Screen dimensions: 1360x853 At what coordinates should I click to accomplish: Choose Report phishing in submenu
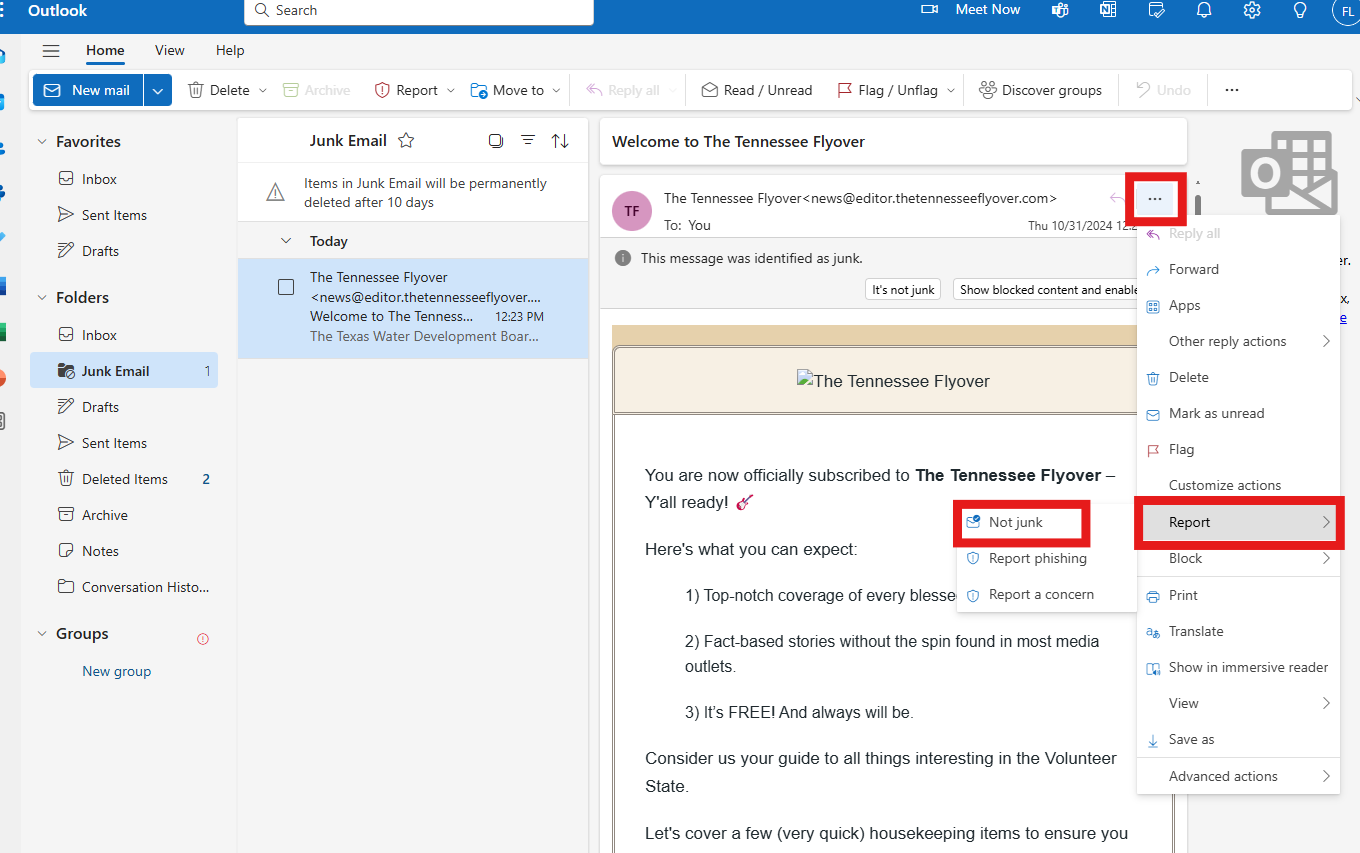point(1046,558)
